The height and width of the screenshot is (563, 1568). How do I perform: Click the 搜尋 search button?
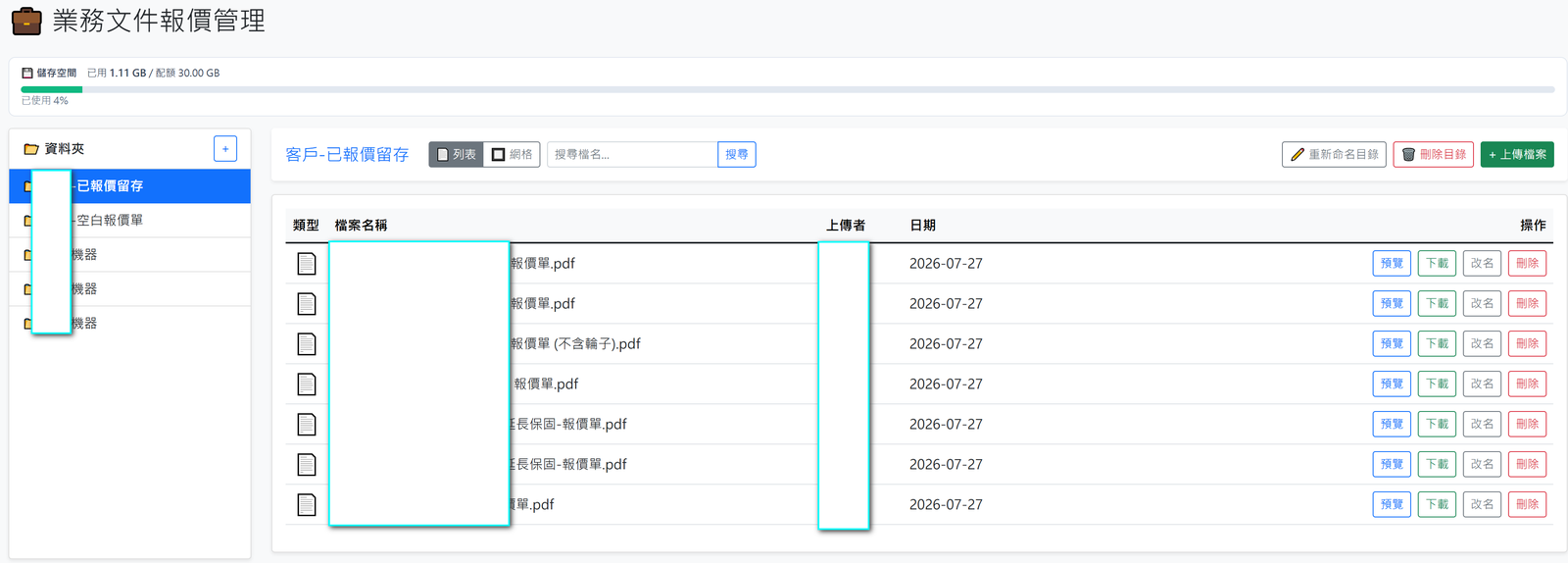[737, 155]
